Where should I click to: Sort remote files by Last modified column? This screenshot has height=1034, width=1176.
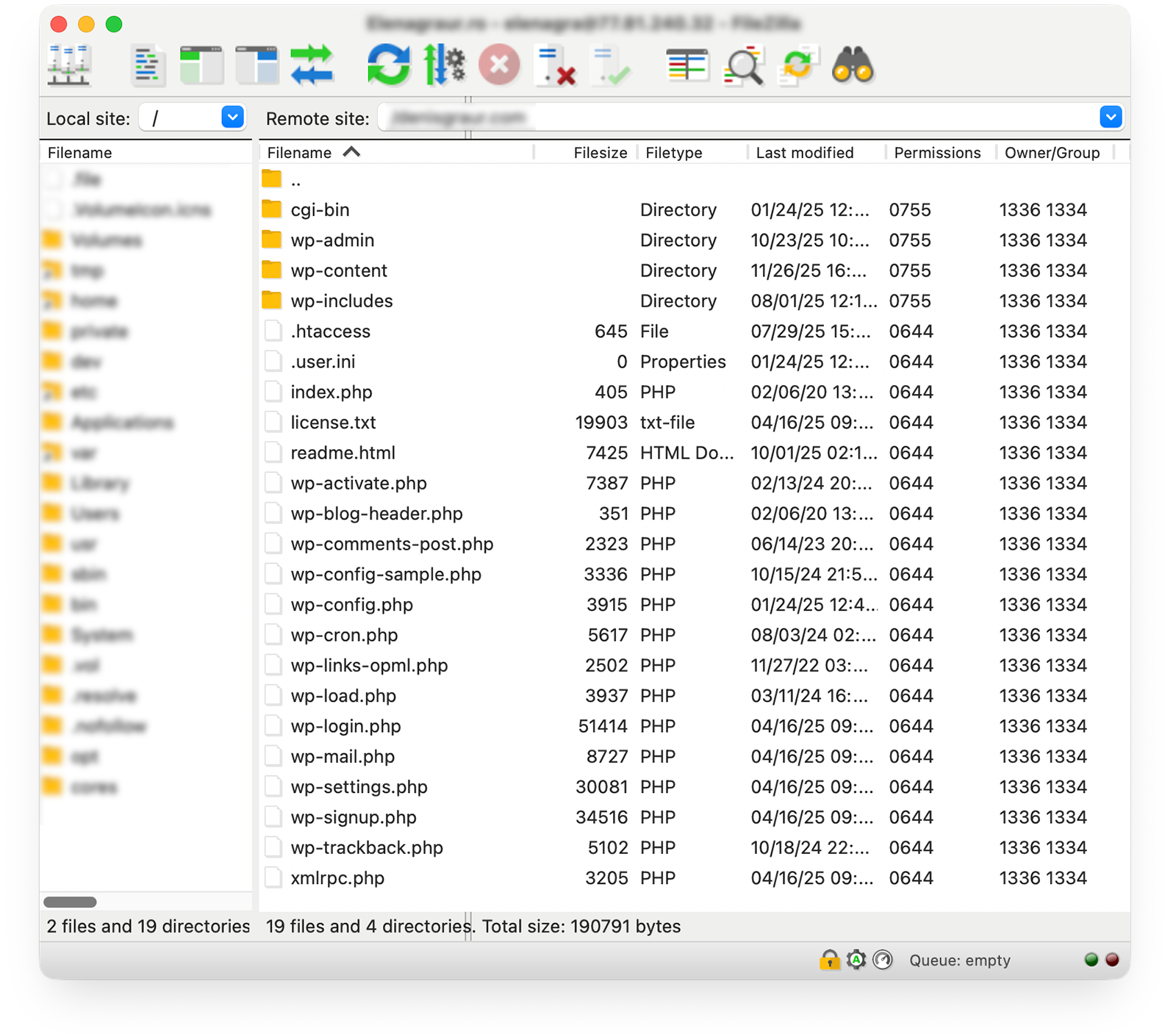(x=805, y=152)
